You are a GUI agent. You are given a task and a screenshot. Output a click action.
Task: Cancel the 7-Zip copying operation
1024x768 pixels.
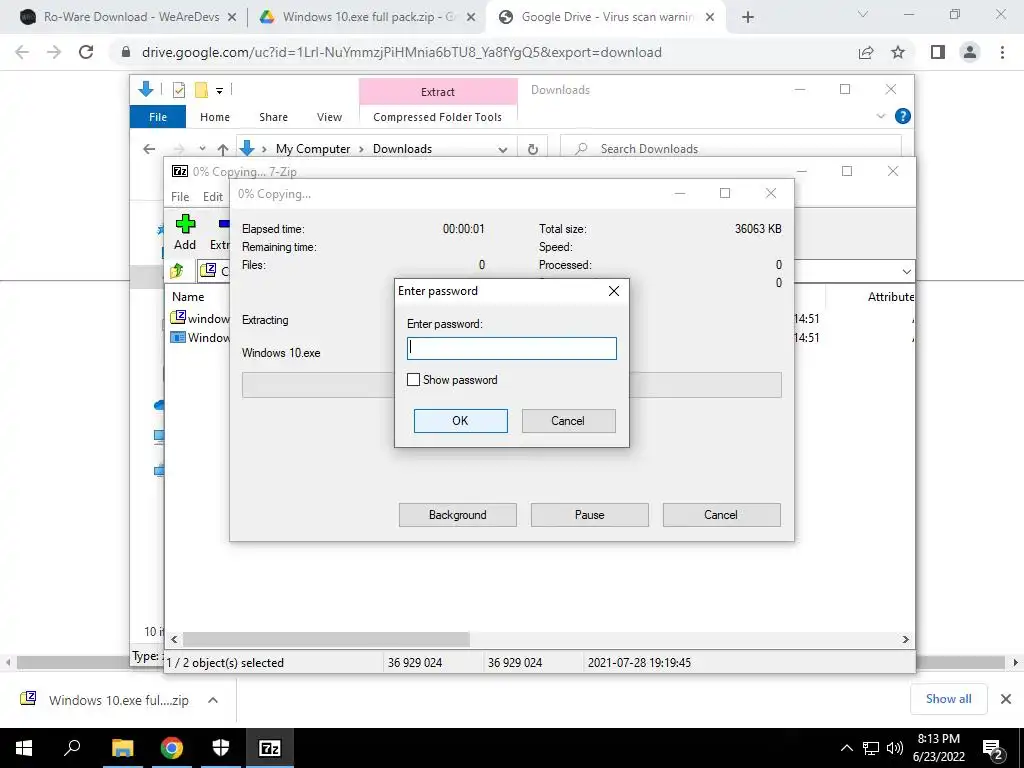click(x=721, y=515)
